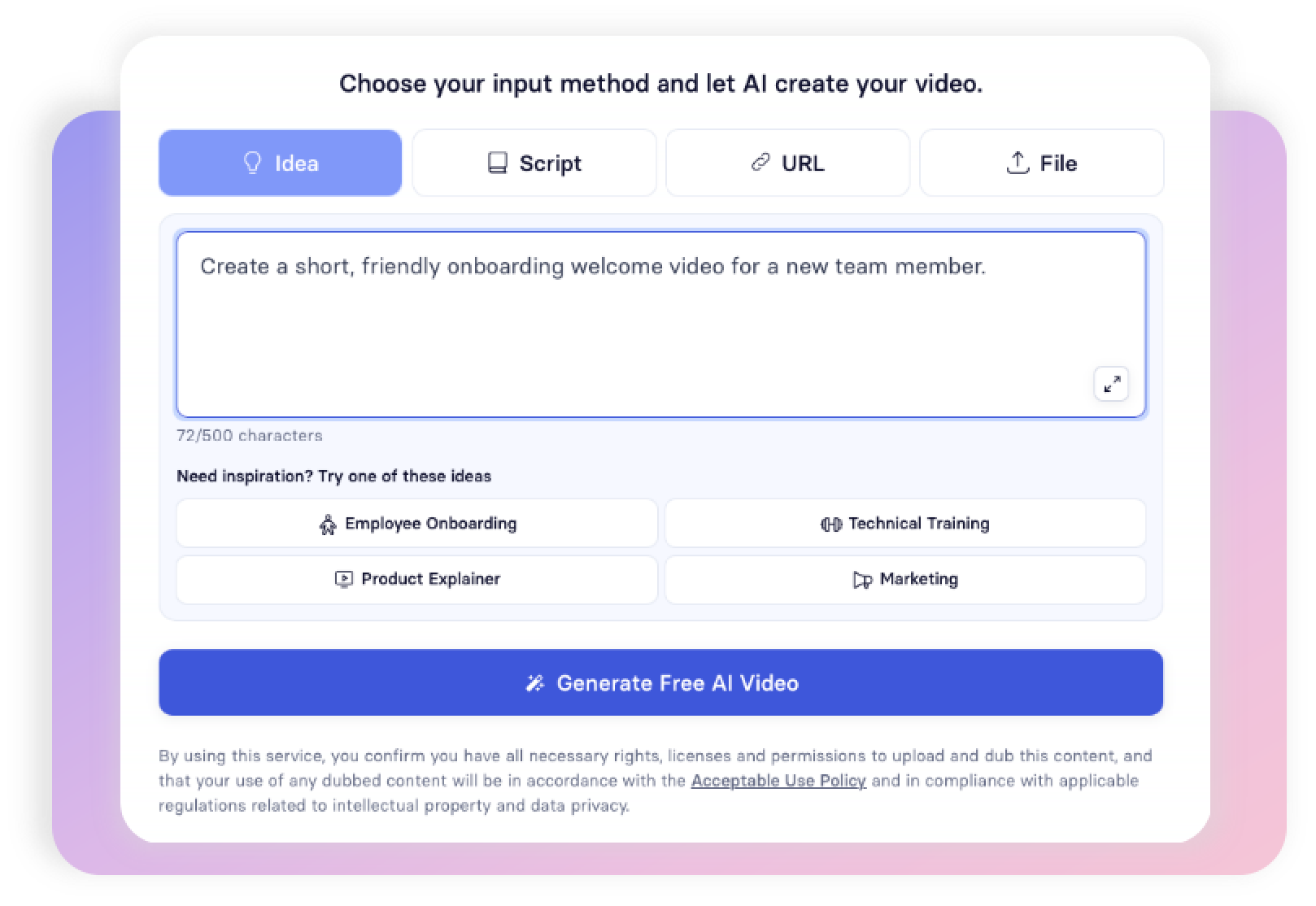Click the magic wand icon on the Generate button
Screen dimensions: 1316x906
click(534, 683)
